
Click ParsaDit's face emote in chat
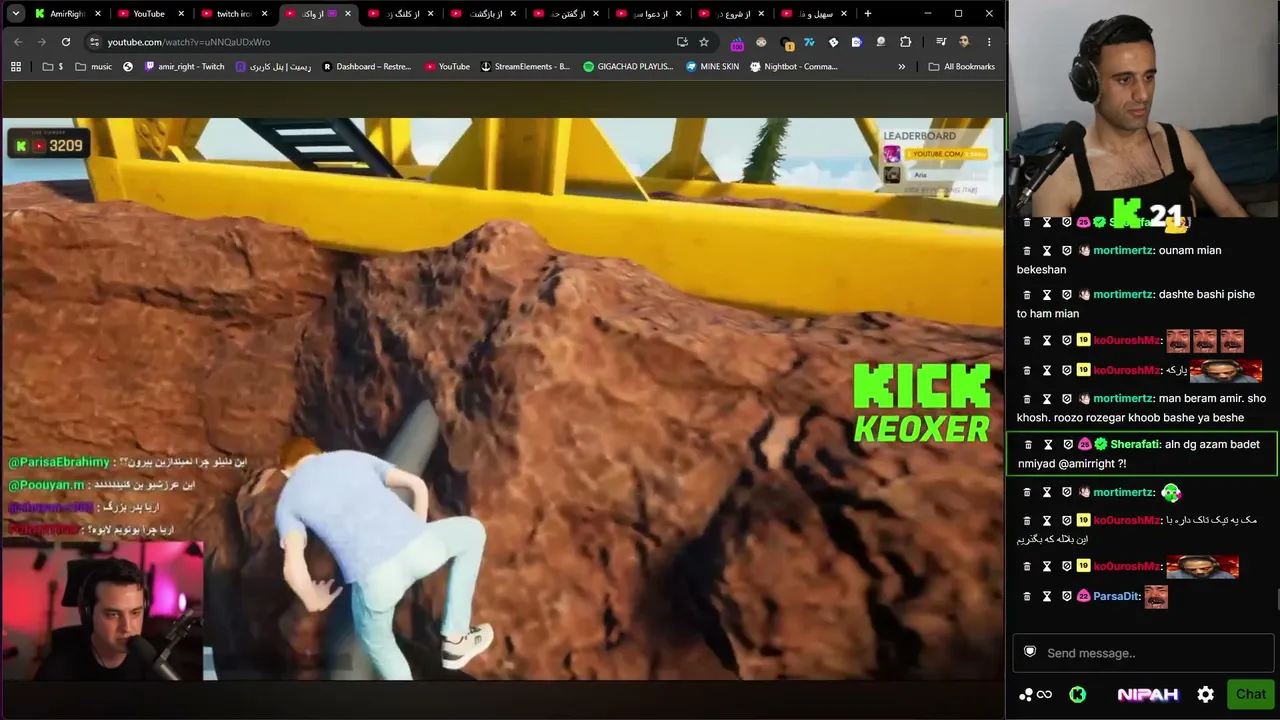pos(1156,597)
